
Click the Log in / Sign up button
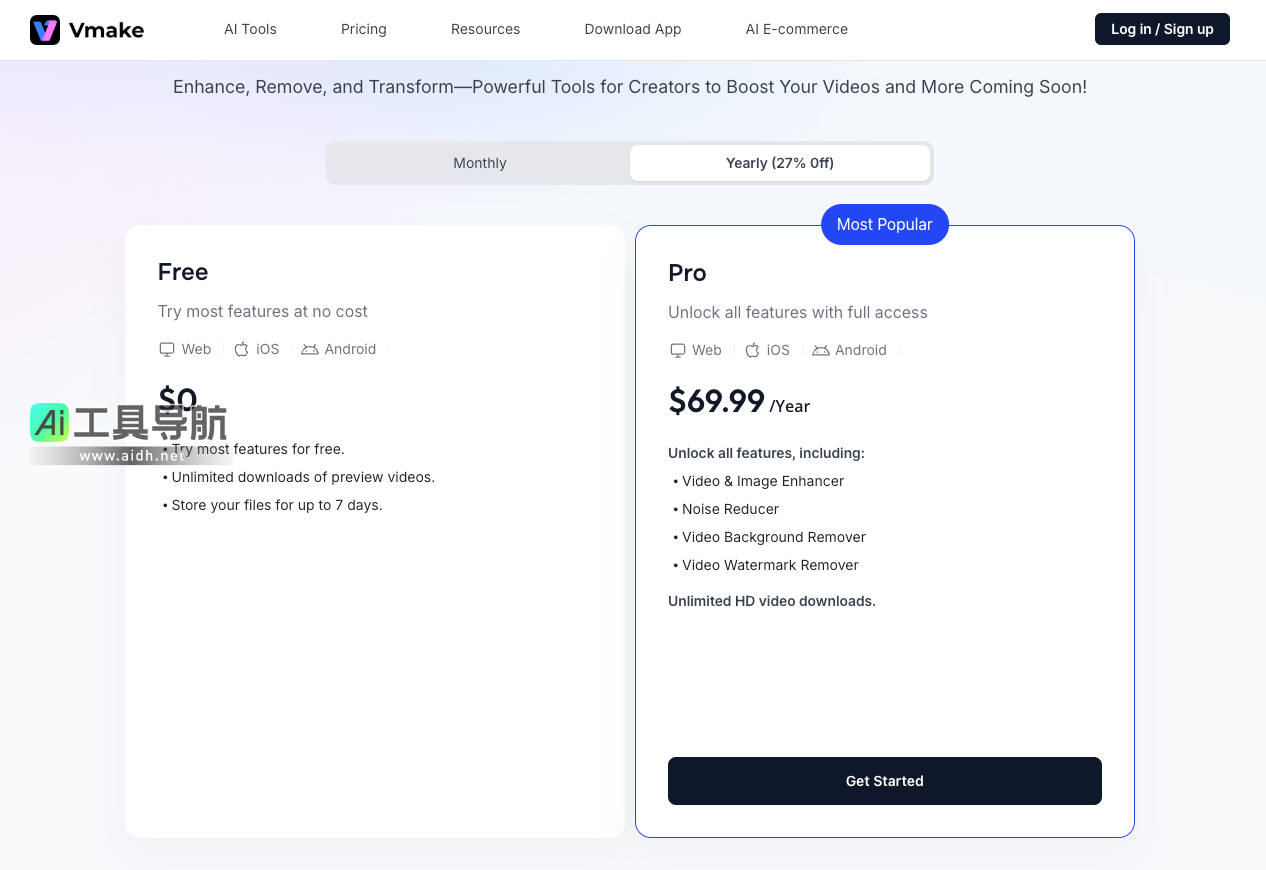coord(1162,29)
